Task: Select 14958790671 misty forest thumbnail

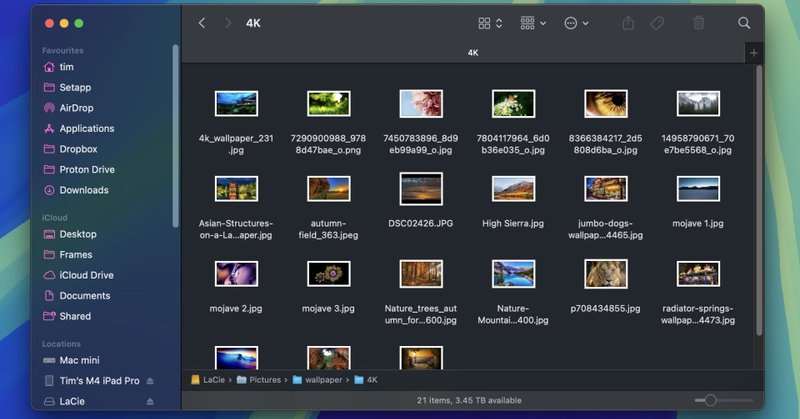Action: tap(698, 104)
